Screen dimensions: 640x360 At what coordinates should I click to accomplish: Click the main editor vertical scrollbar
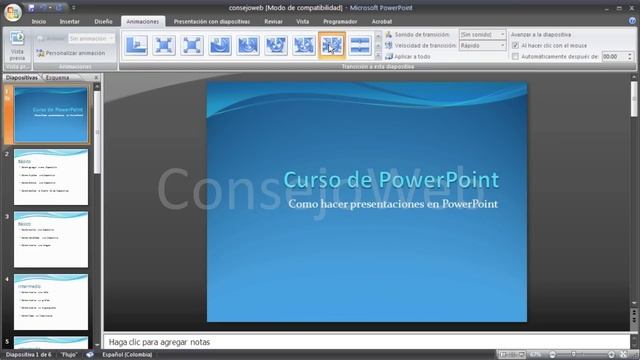click(x=634, y=99)
